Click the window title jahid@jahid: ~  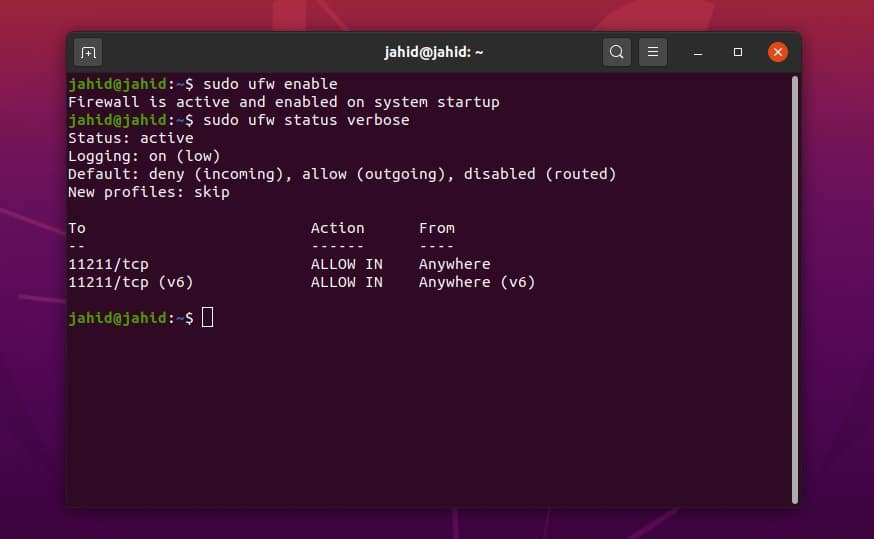tap(434, 52)
